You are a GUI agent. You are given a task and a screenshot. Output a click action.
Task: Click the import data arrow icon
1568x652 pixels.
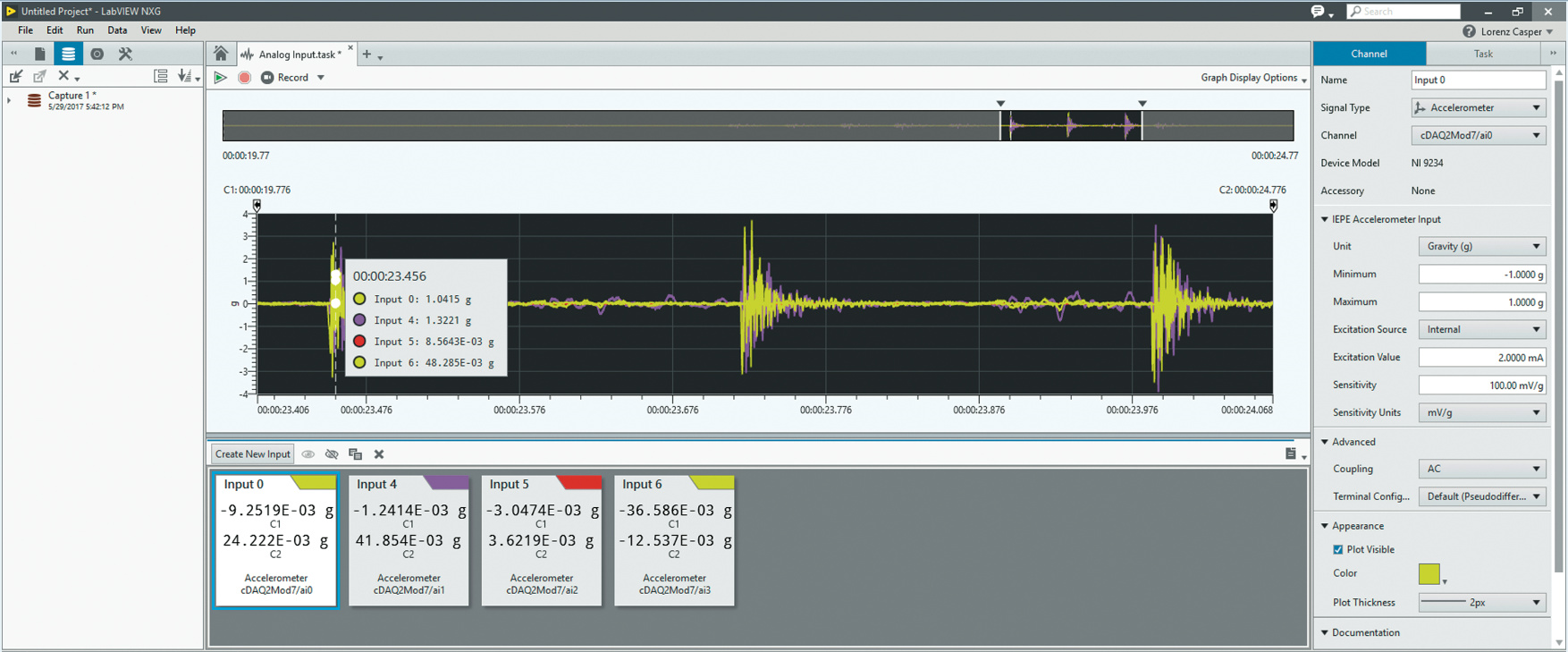click(x=15, y=77)
